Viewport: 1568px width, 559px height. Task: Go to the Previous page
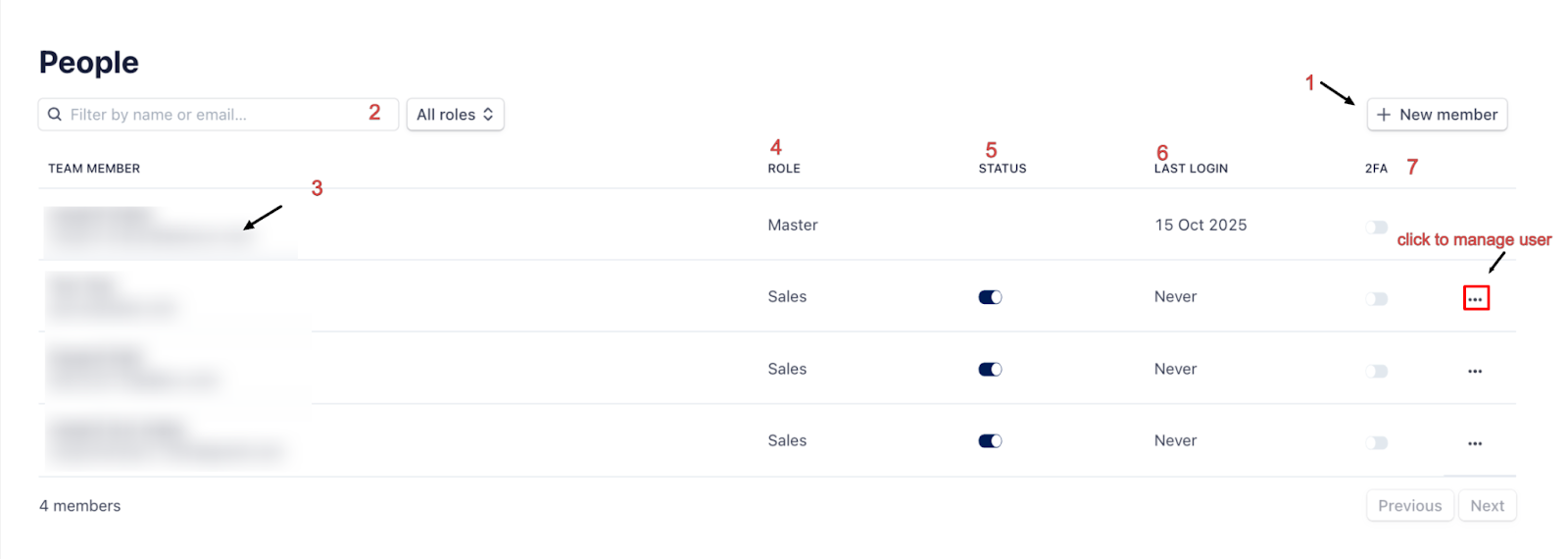pos(1409,506)
